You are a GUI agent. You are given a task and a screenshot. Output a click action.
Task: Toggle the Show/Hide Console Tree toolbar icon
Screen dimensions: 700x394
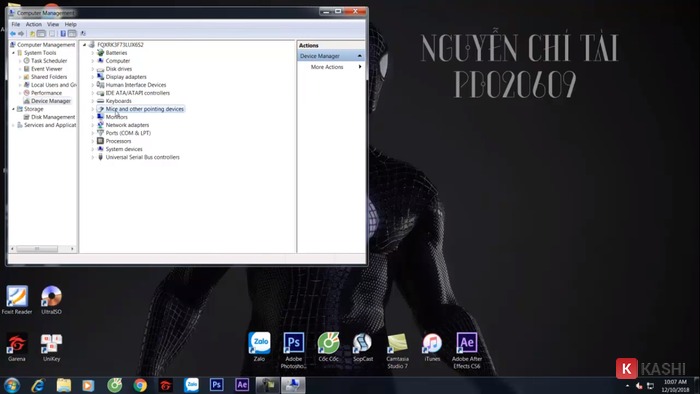coord(41,33)
